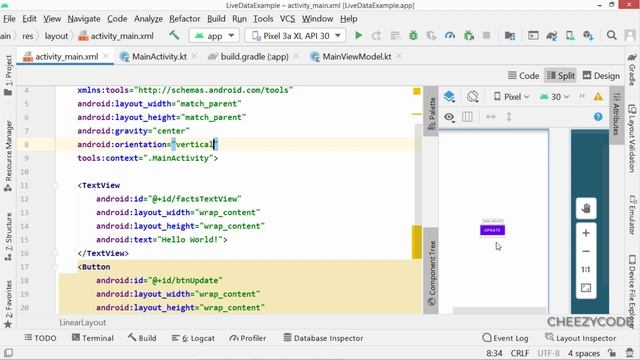Switch editor to Design view
The width and height of the screenshot is (640, 360).
click(x=601, y=76)
